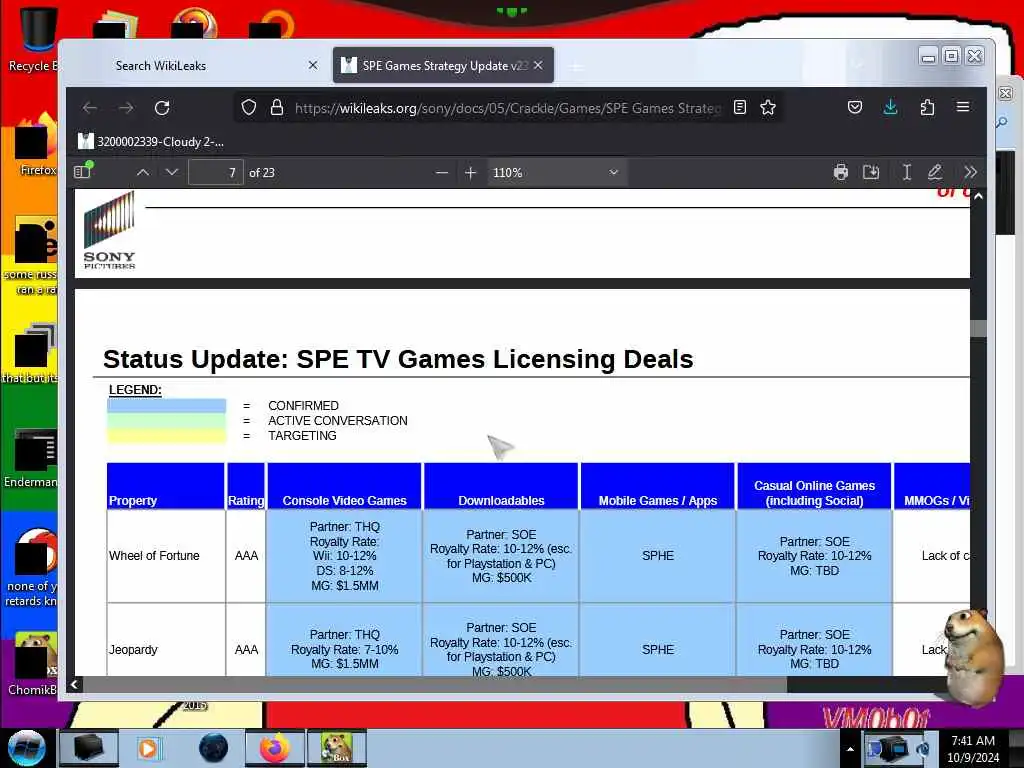Click the green ACTIVE CONVERSATION swatch
The width and height of the screenshot is (1024, 768).
pos(167,421)
